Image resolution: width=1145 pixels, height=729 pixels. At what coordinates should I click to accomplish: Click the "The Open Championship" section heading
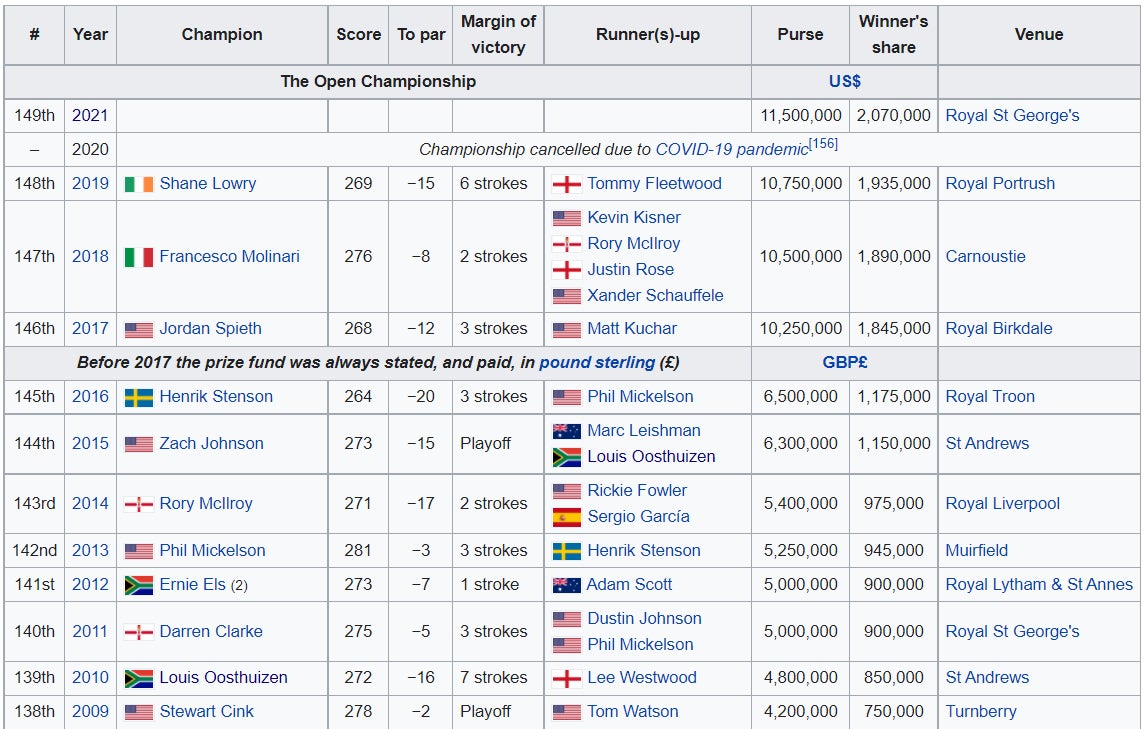tap(378, 81)
